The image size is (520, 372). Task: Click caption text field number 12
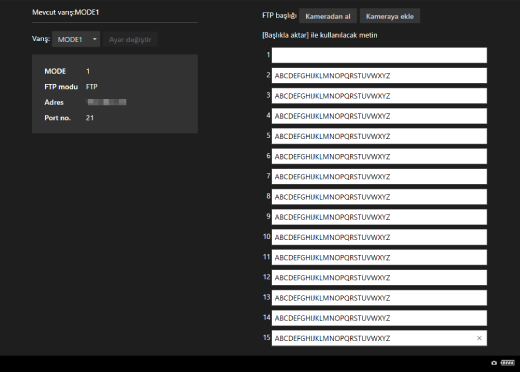coord(379,278)
